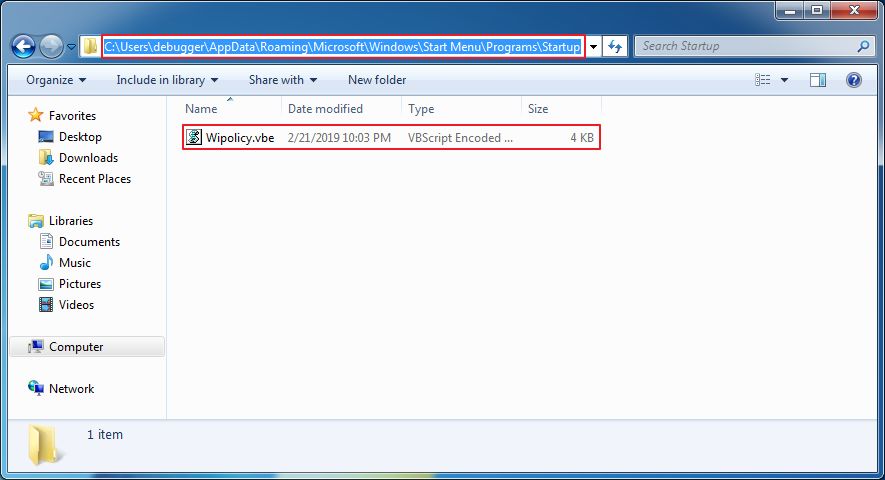The image size is (885, 480).
Task: Click the Wipolicy.vbe script file icon
Action: [194, 137]
